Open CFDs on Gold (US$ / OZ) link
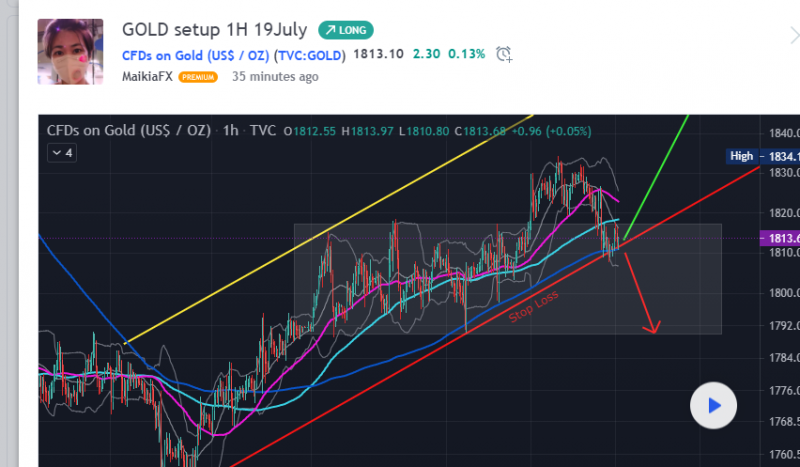Screen dimensions: 800x467 click(x=195, y=55)
